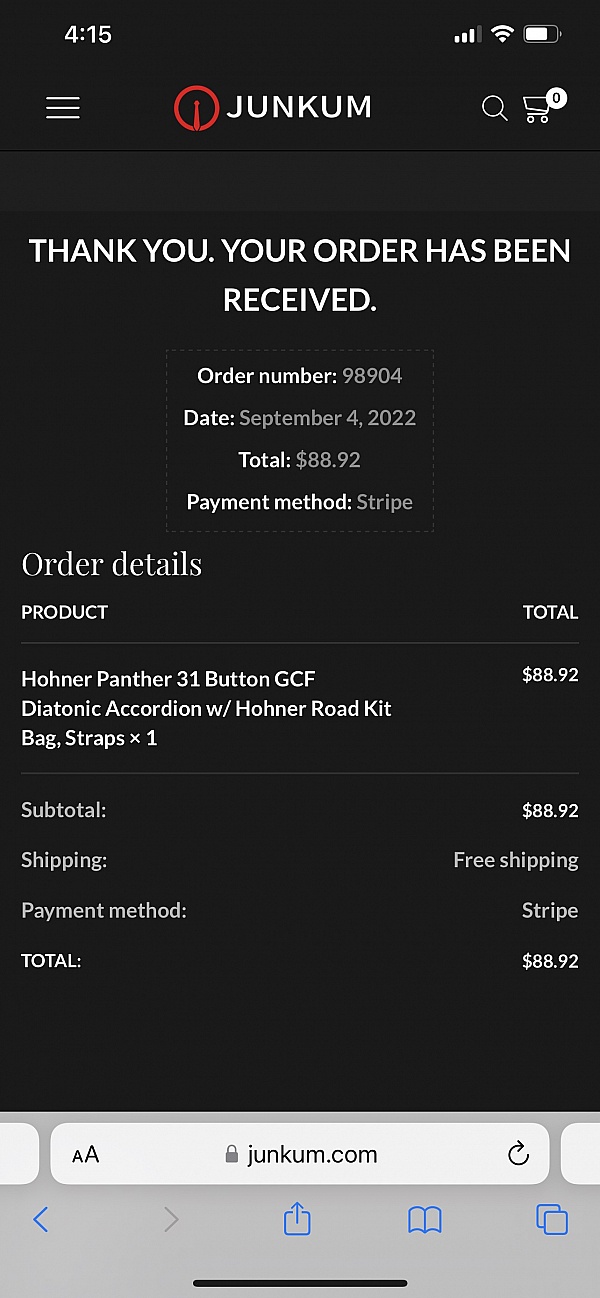Tap the Free shipping text
Image resolution: width=600 pixels, height=1298 pixels.
click(x=516, y=860)
